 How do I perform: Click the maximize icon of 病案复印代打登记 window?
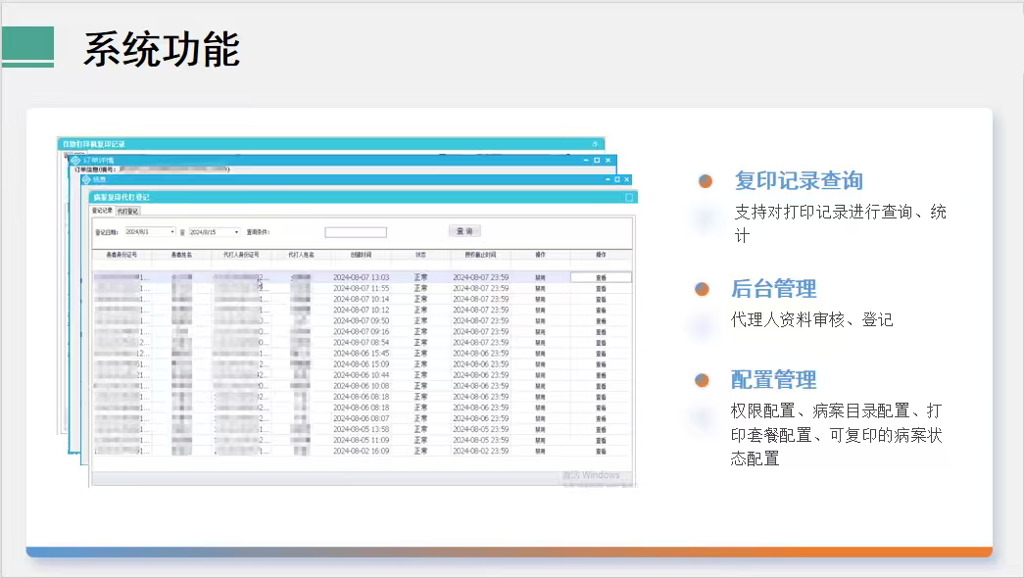629,197
